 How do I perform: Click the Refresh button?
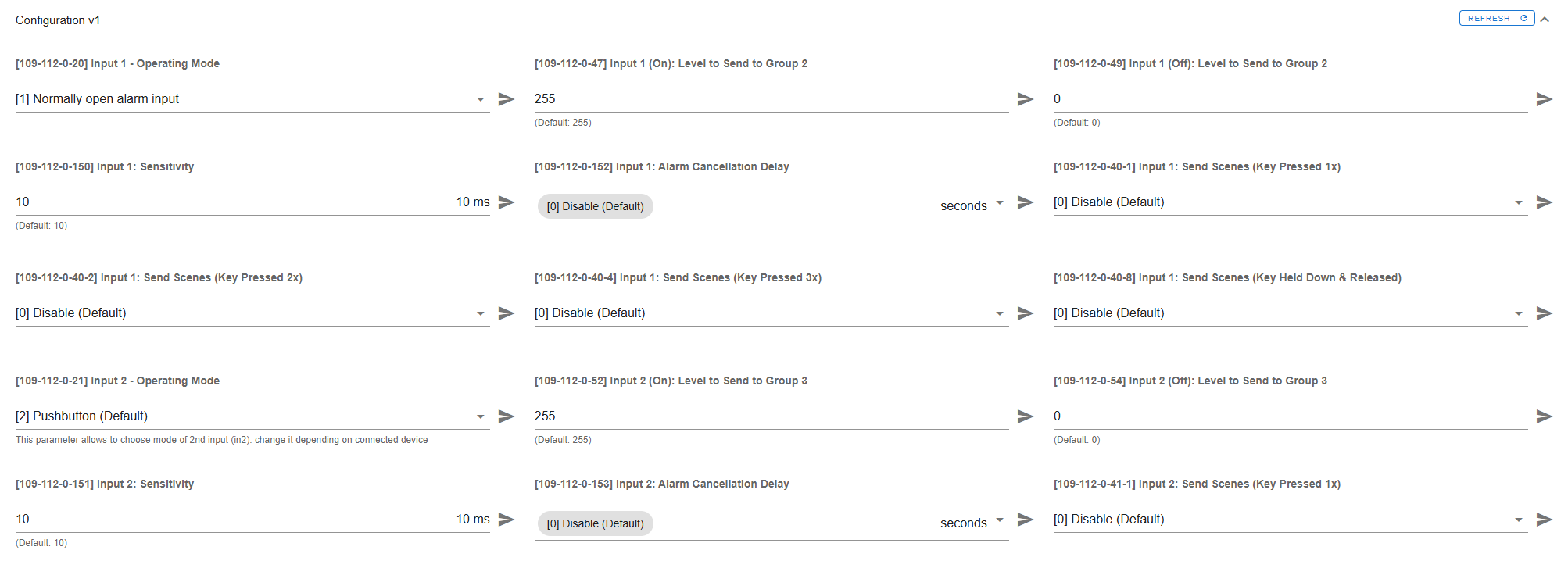(x=1497, y=18)
